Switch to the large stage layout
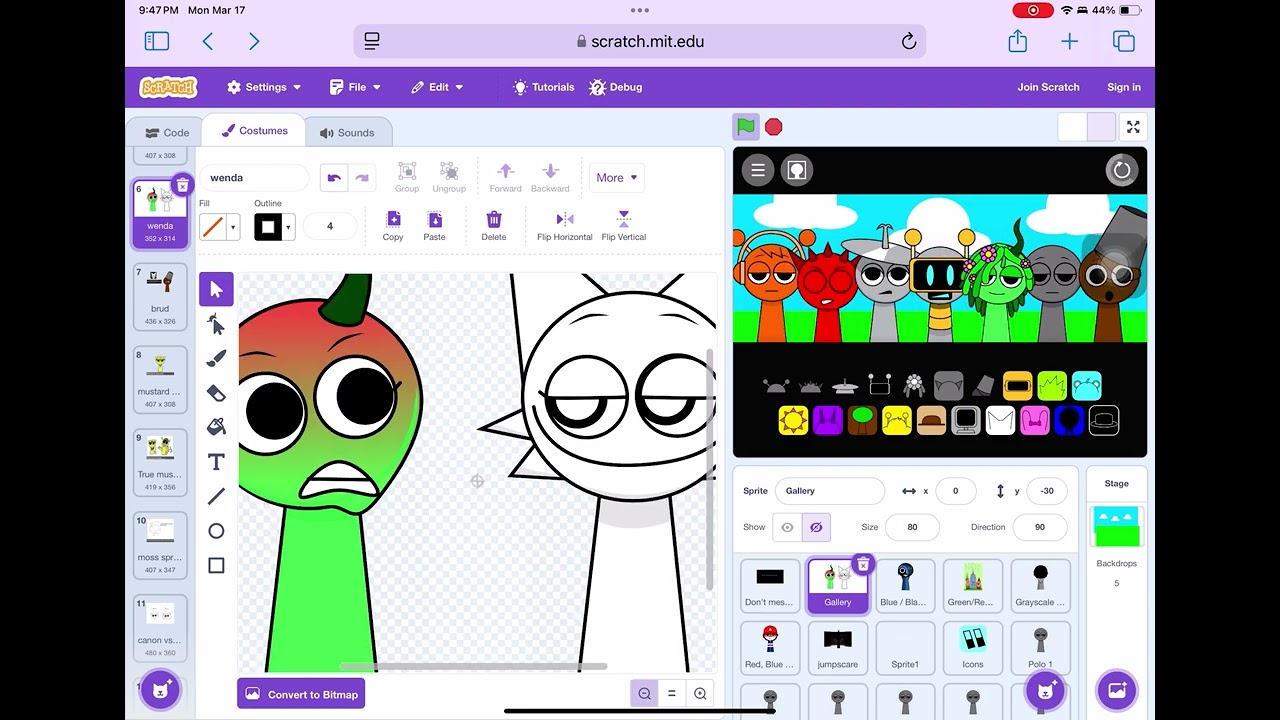The width and height of the screenshot is (1280, 720). [1101, 127]
